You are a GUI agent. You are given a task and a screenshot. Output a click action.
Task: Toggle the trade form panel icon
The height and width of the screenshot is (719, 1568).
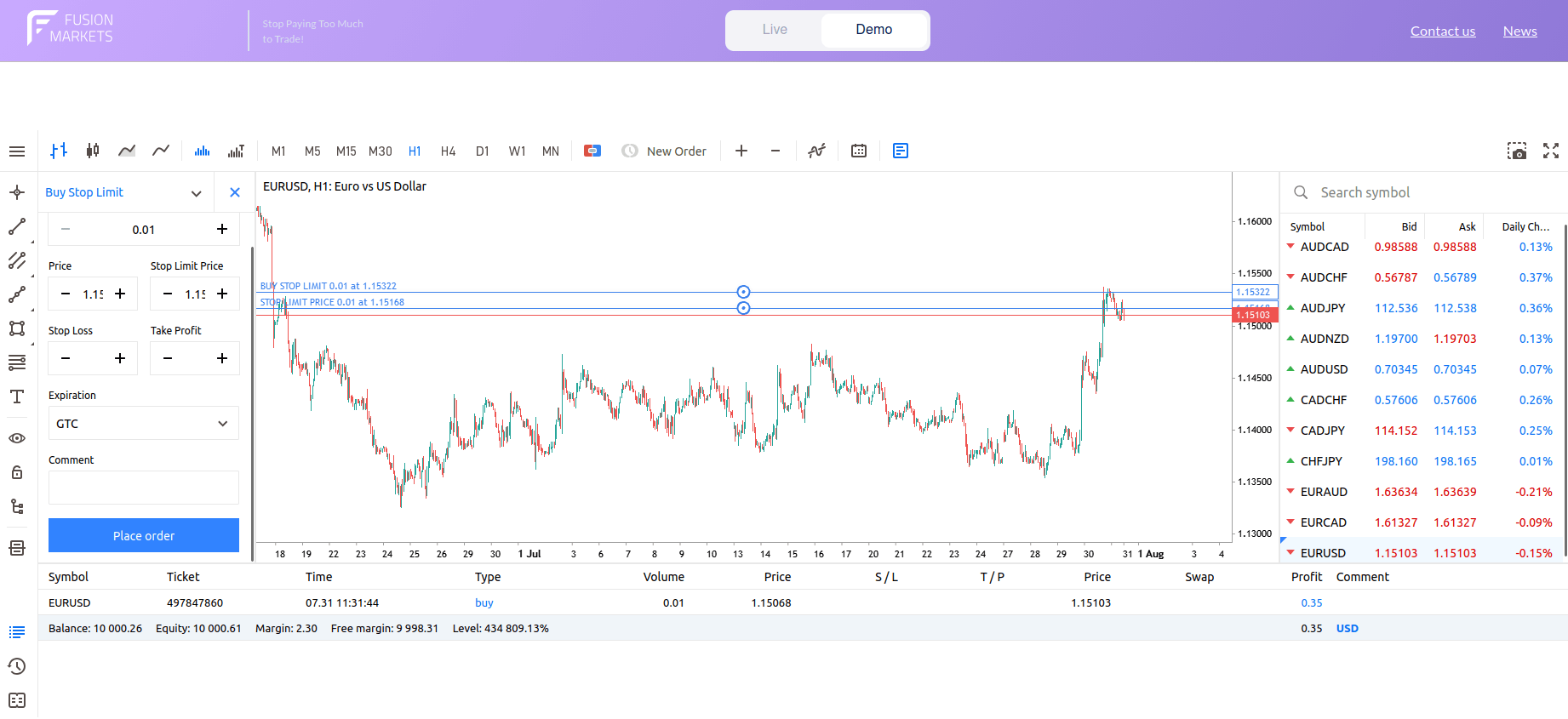coord(901,151)
